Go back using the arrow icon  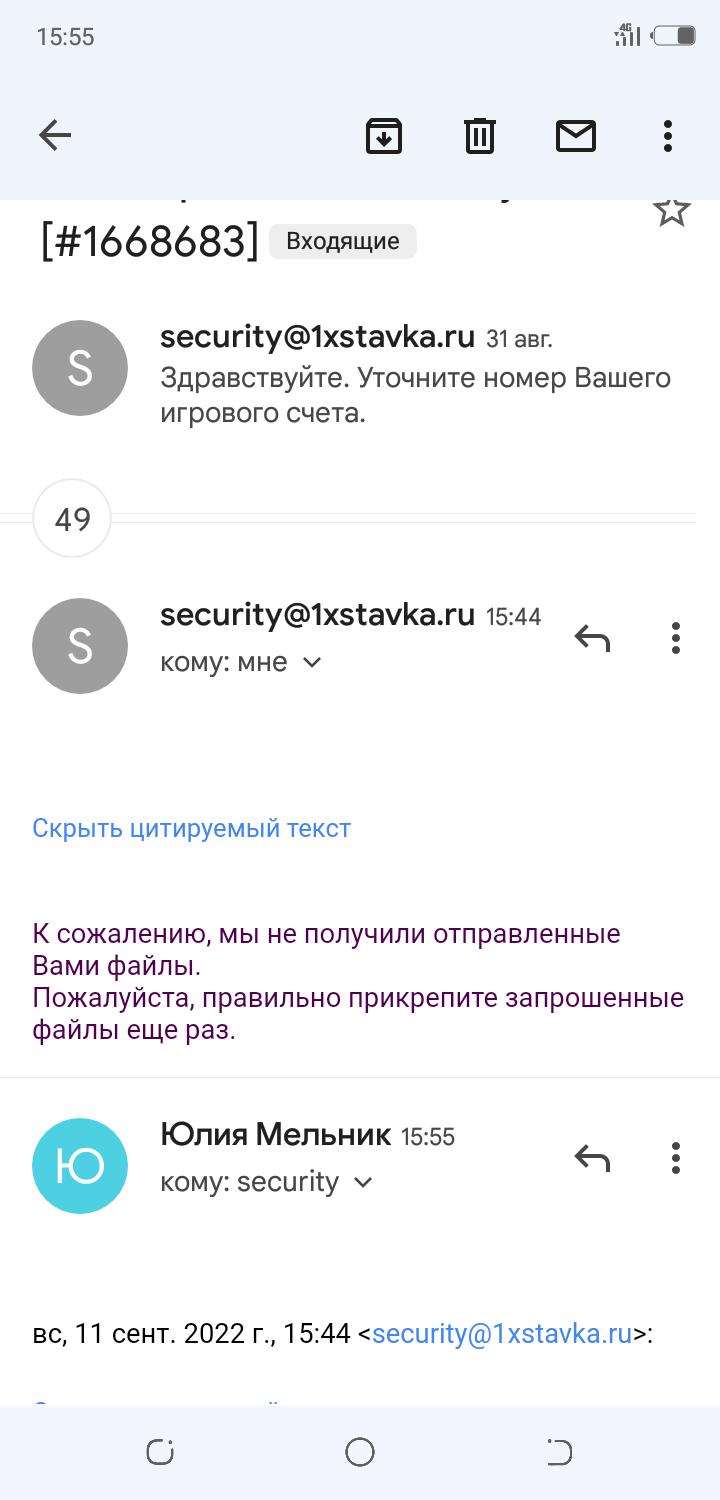(55, 135)
